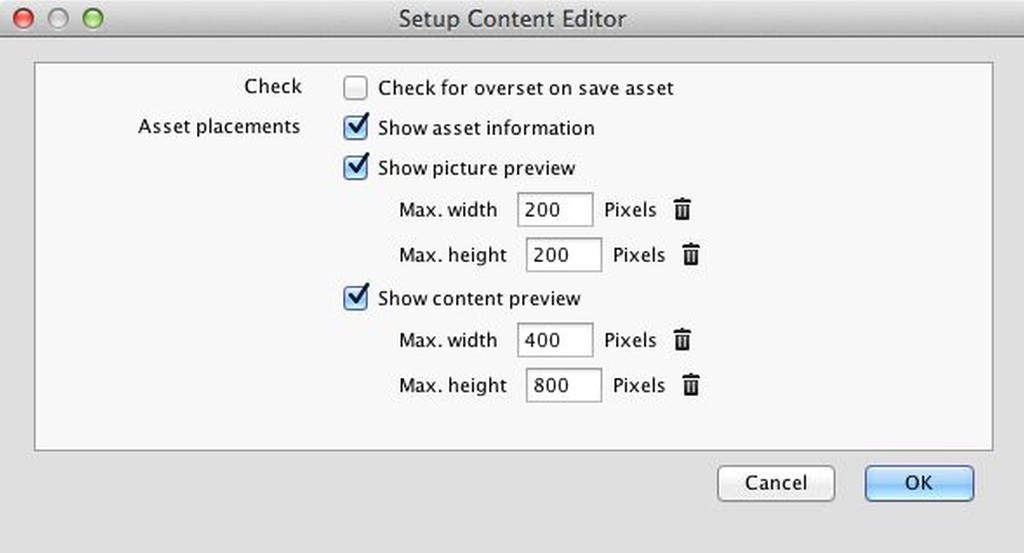Click trash icon beside content preview max height
The image size is (1024, 553).
tap(690, 385)
